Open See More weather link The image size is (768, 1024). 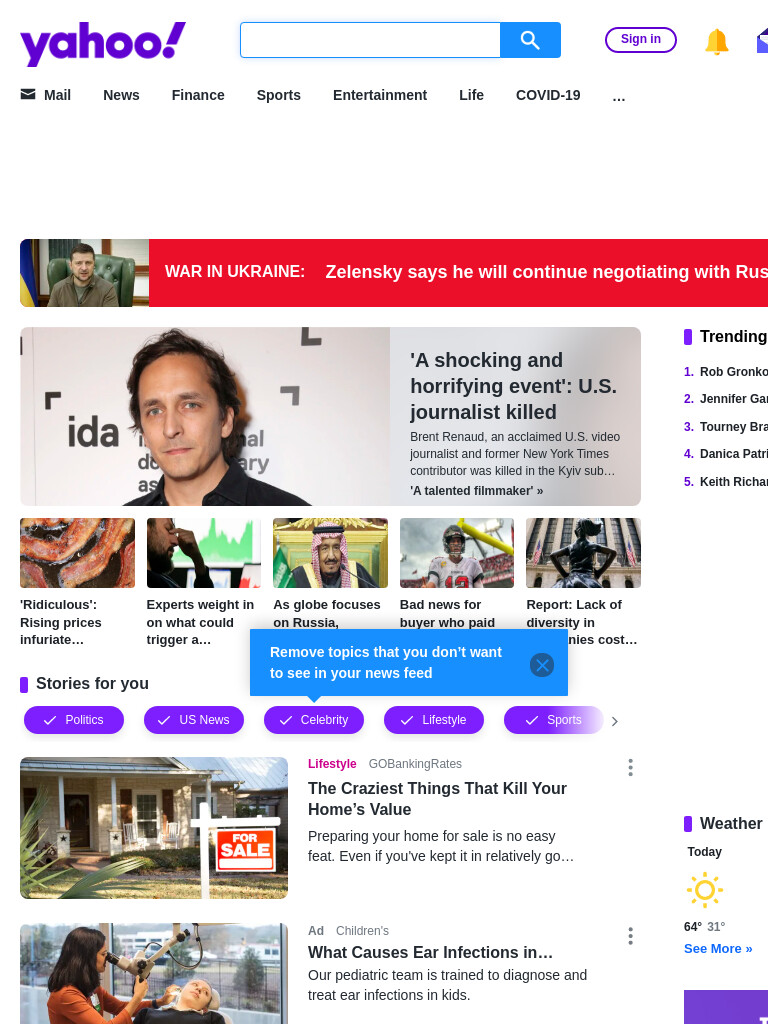click(718, 948)
